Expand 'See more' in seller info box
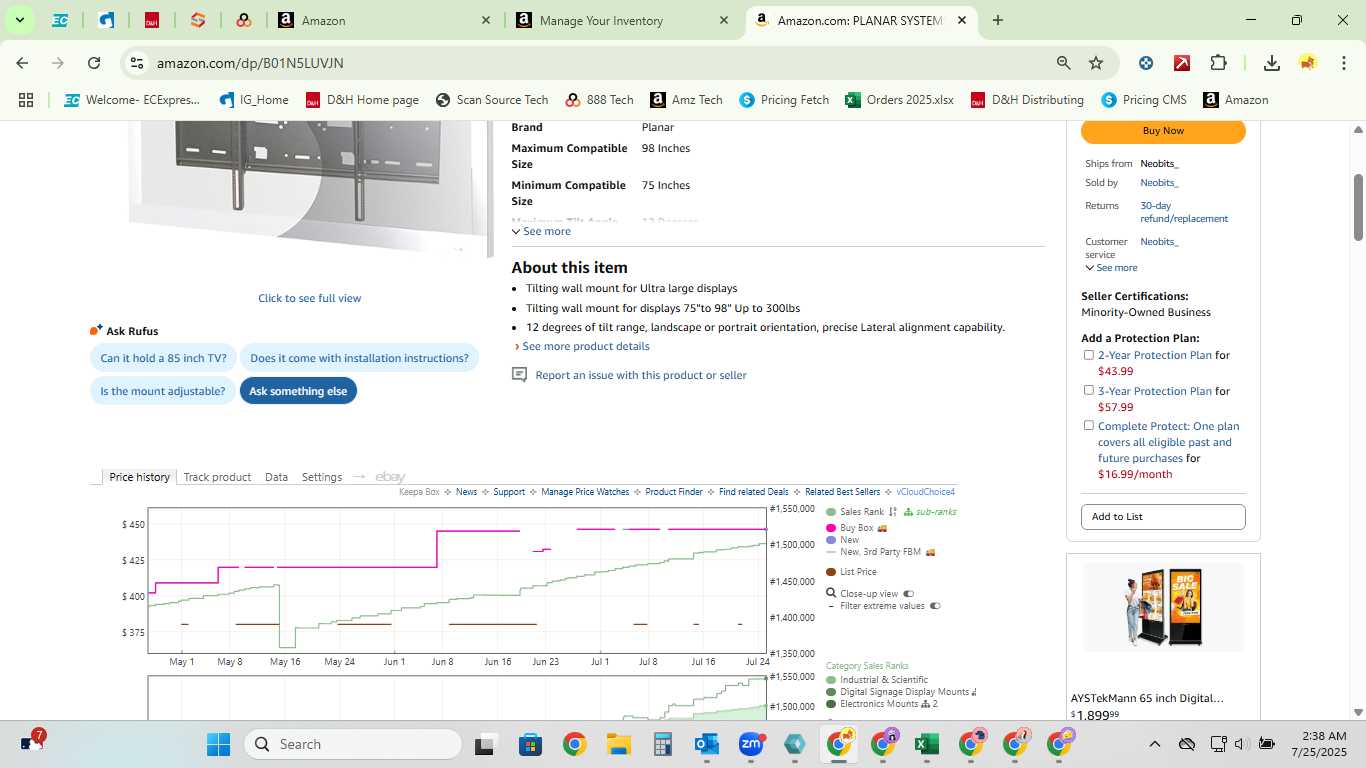 pyautogui.click(x=1111, y=268)
